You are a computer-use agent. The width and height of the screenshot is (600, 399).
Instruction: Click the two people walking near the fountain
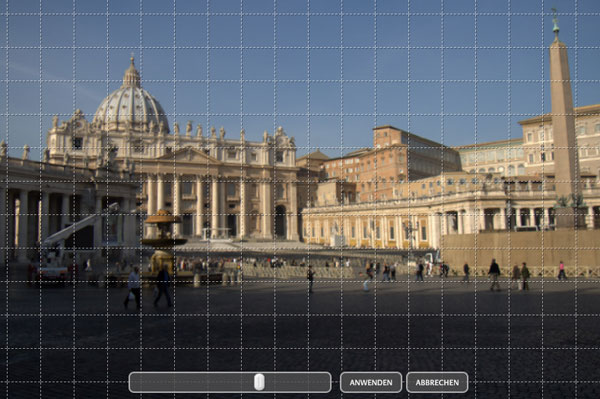148,287
